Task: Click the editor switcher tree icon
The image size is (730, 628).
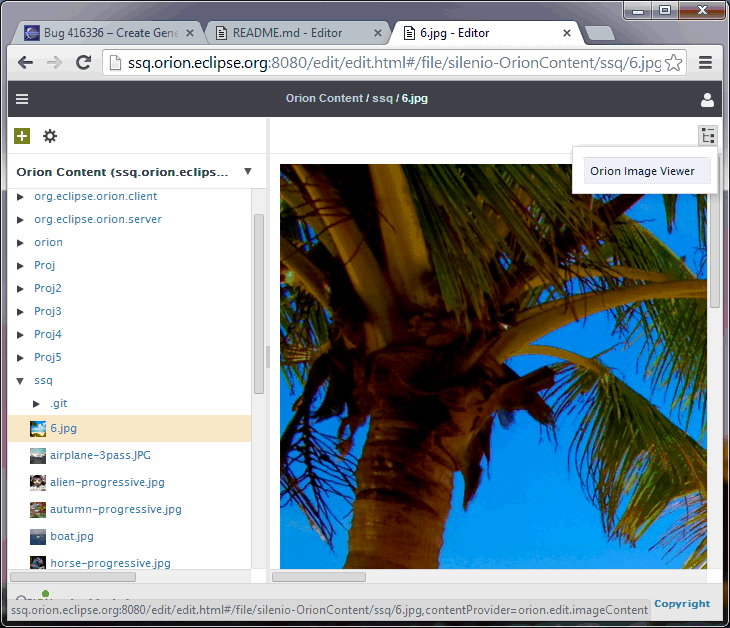Action: pyautogui.click(x=708, y=136)
